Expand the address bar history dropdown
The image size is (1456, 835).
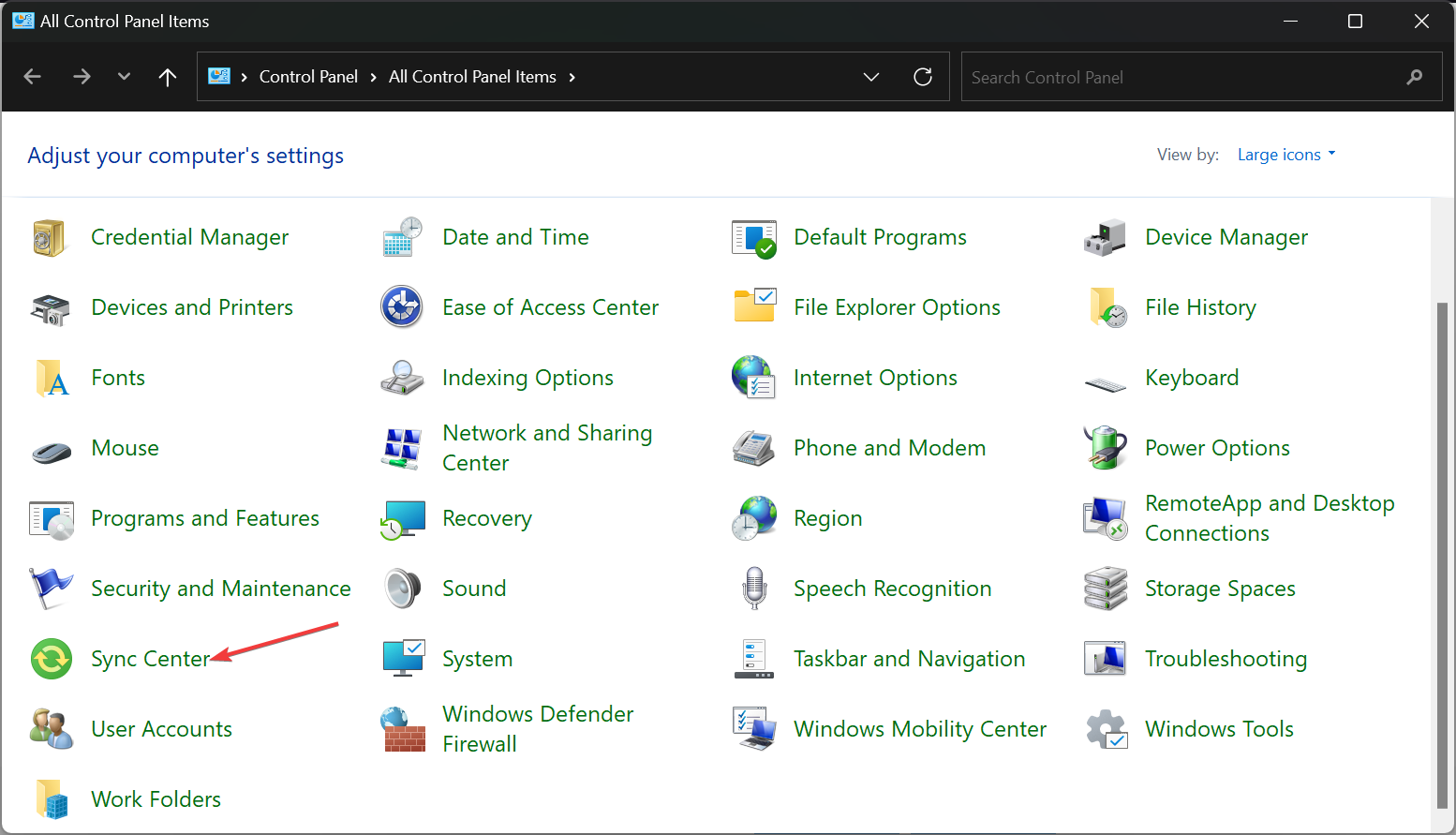pyautogui.click(x=871, y=77)
